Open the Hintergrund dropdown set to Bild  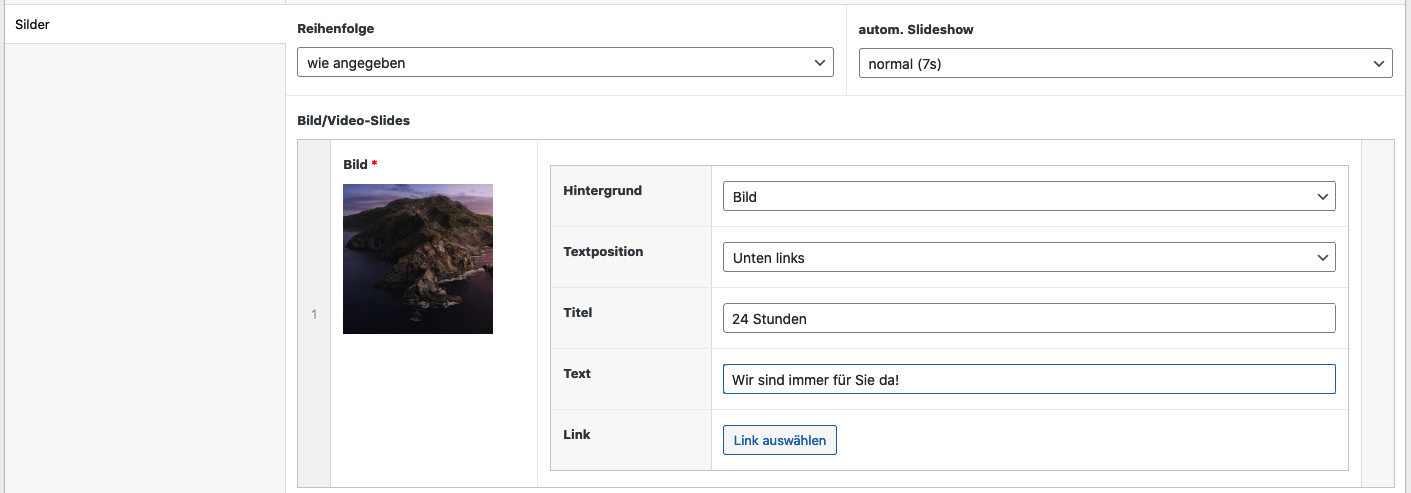[x=1028, y=197]
